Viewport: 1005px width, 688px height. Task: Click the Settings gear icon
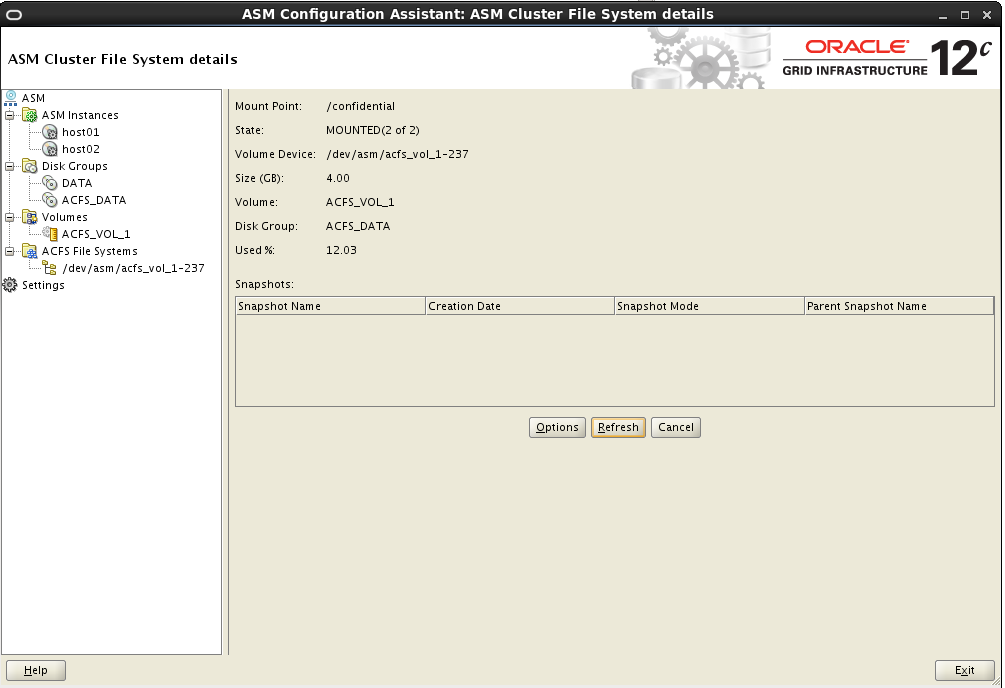[x=10, y=285]
